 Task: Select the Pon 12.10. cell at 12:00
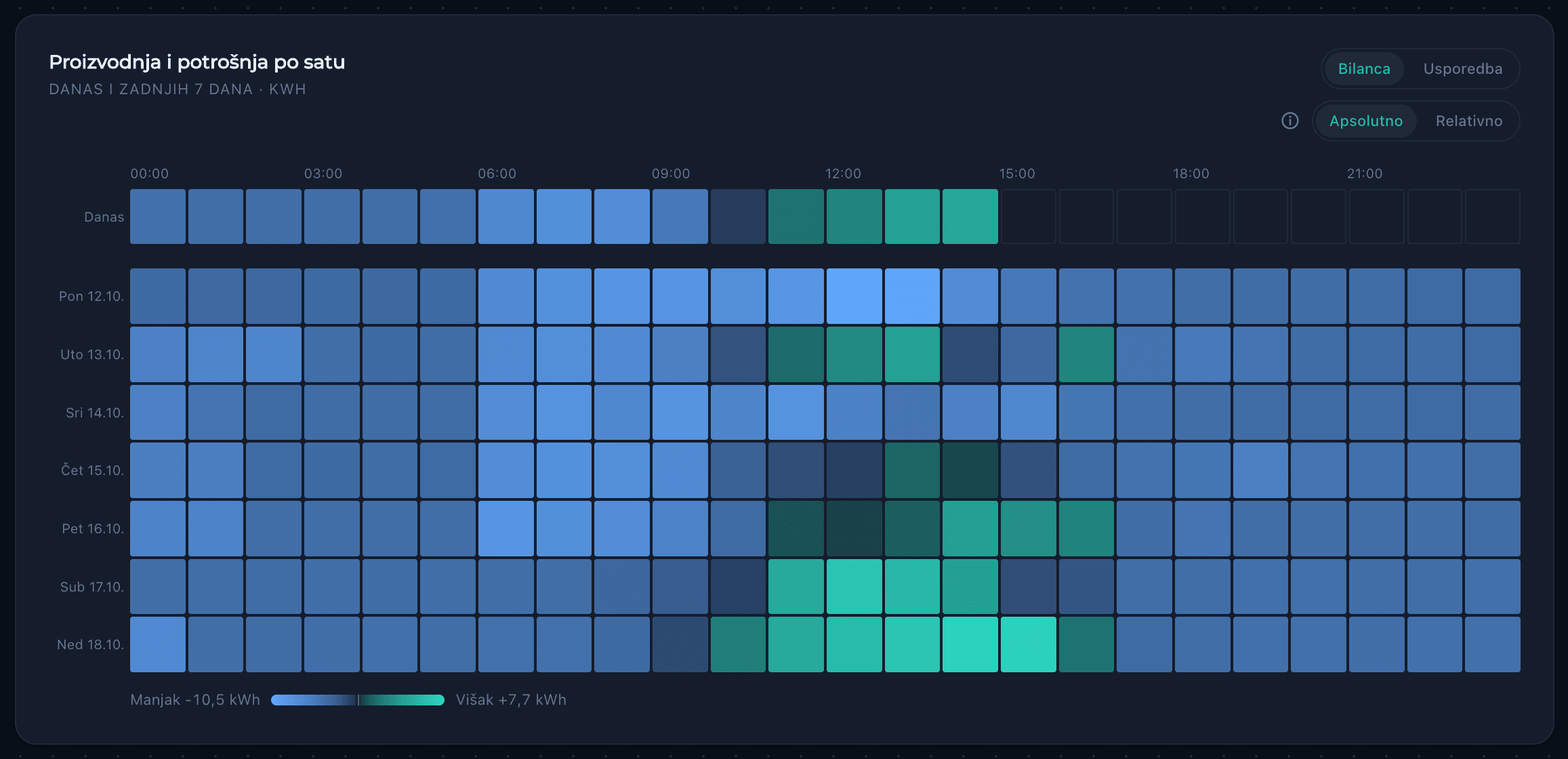click(x=854, y=296)
